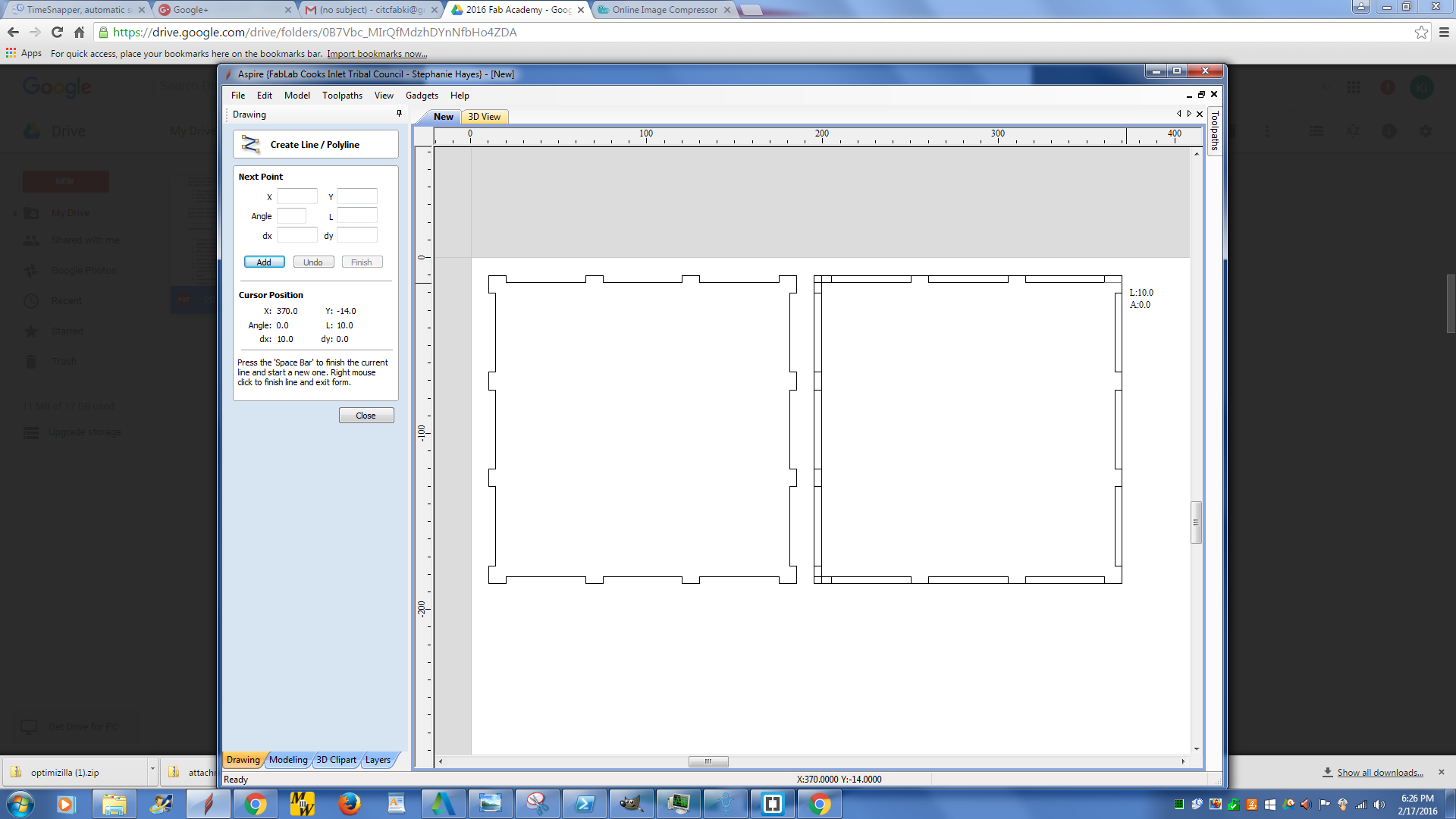1456x819 pixels.
Task: Open Apps shortcut in bookmarks bar
Action: click(x=24, y=53)
